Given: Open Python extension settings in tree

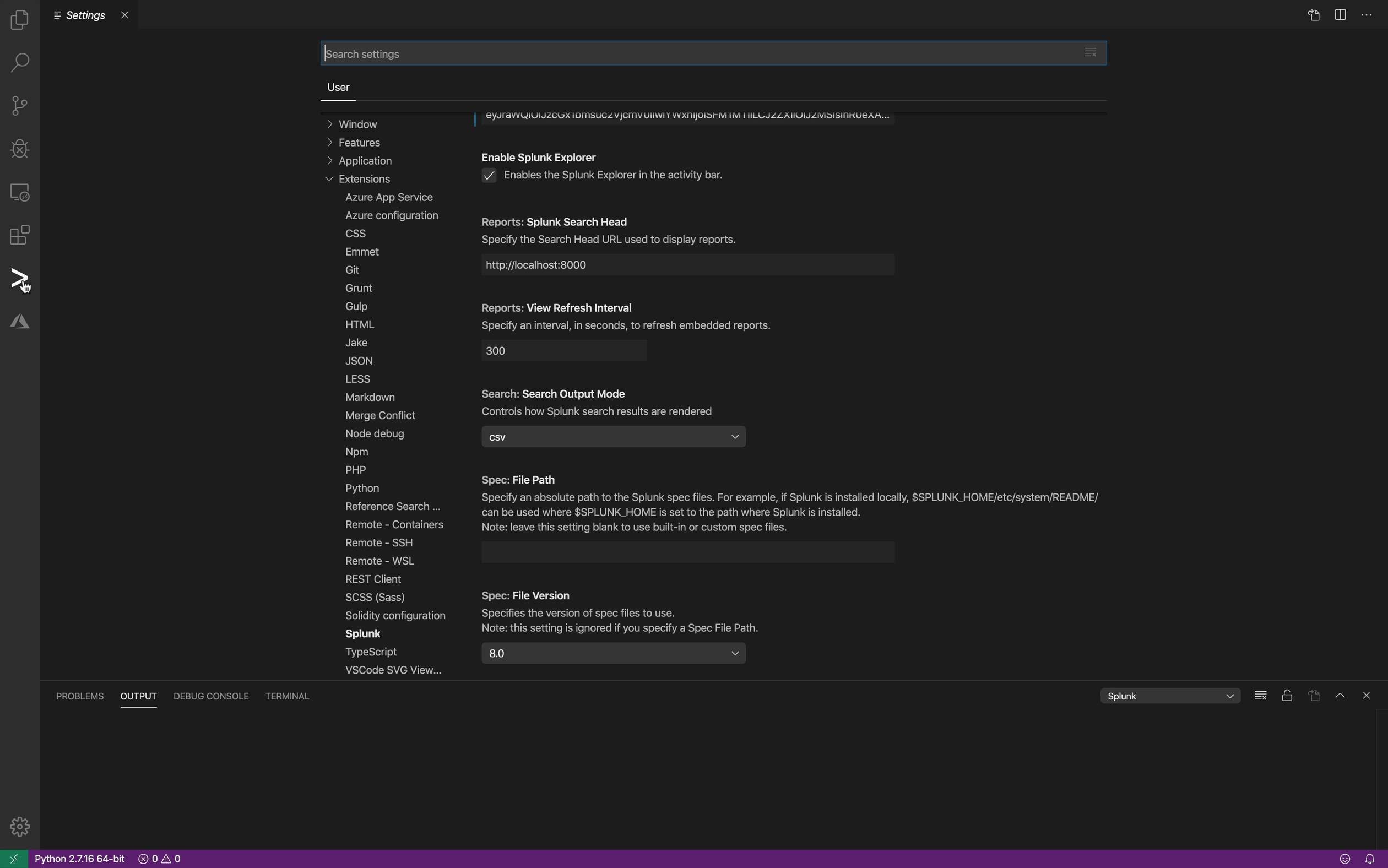Looking at the screenshot, I should (362, 488).
